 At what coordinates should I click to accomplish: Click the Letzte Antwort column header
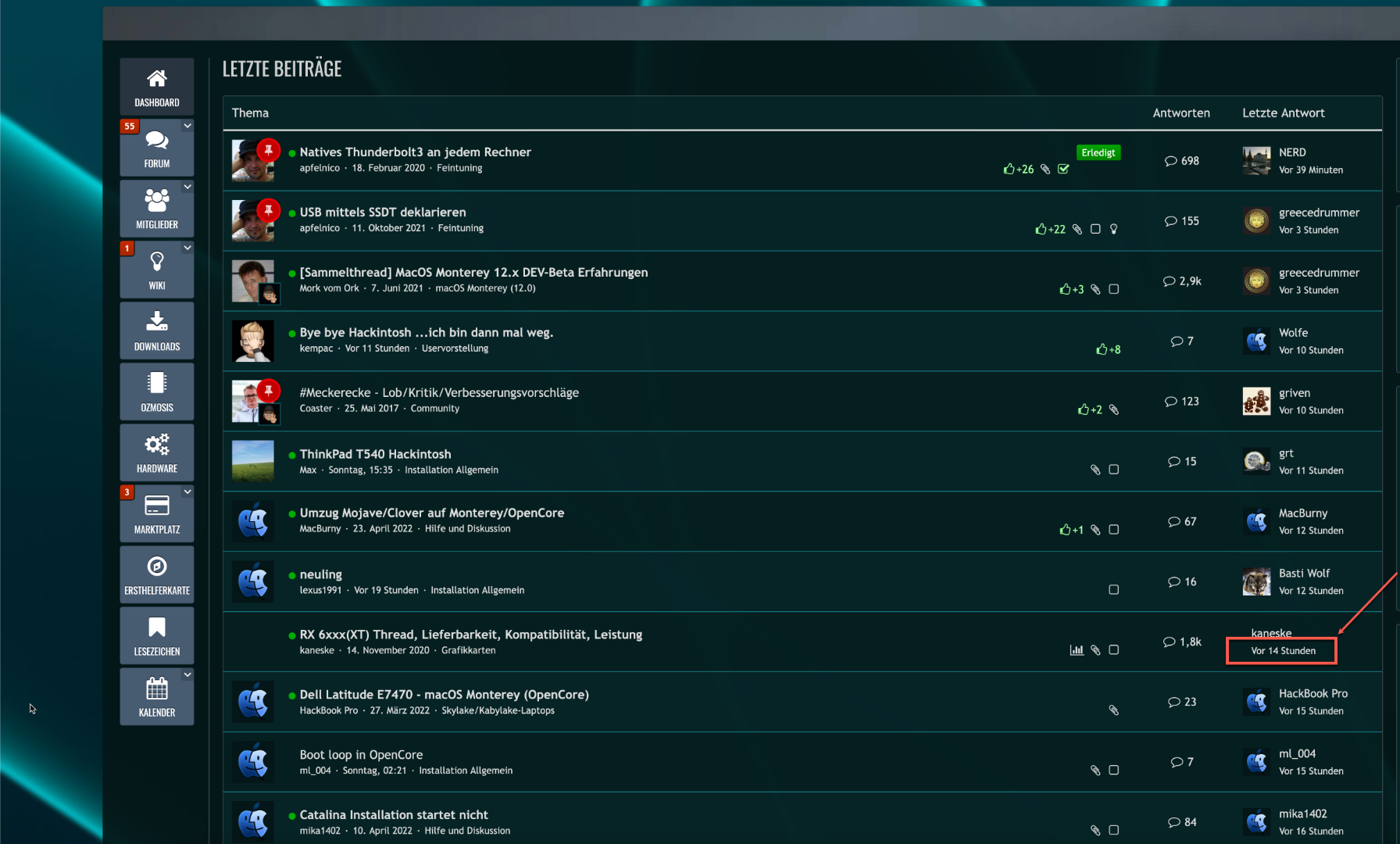1283,113
